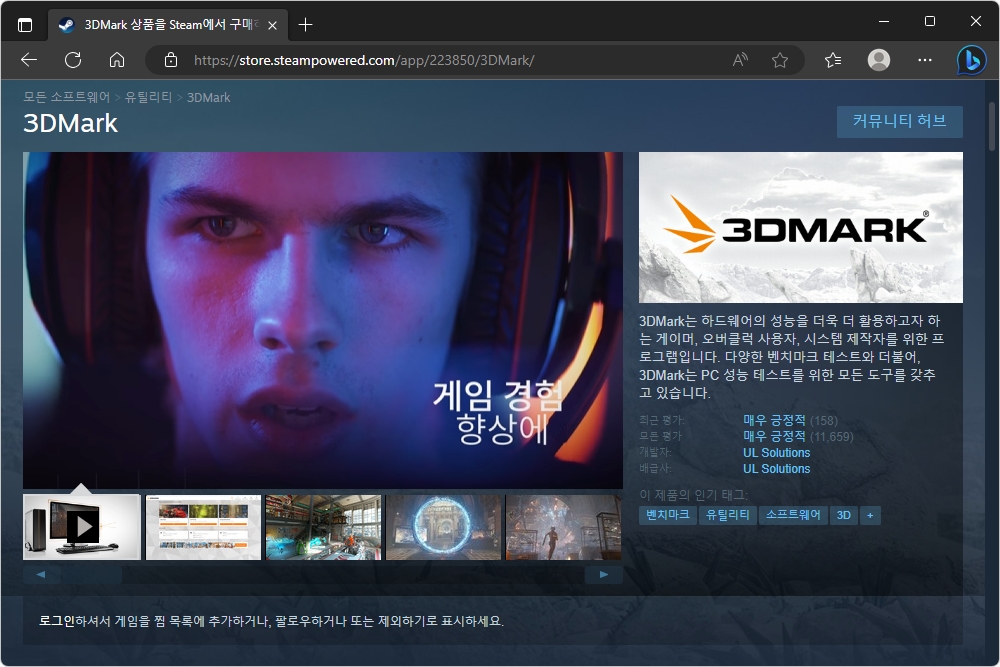This screenshot has width=1000, height=667.
Task: Open recent reviews 매우 긍정적 (158)
Action: pos(790,420)
